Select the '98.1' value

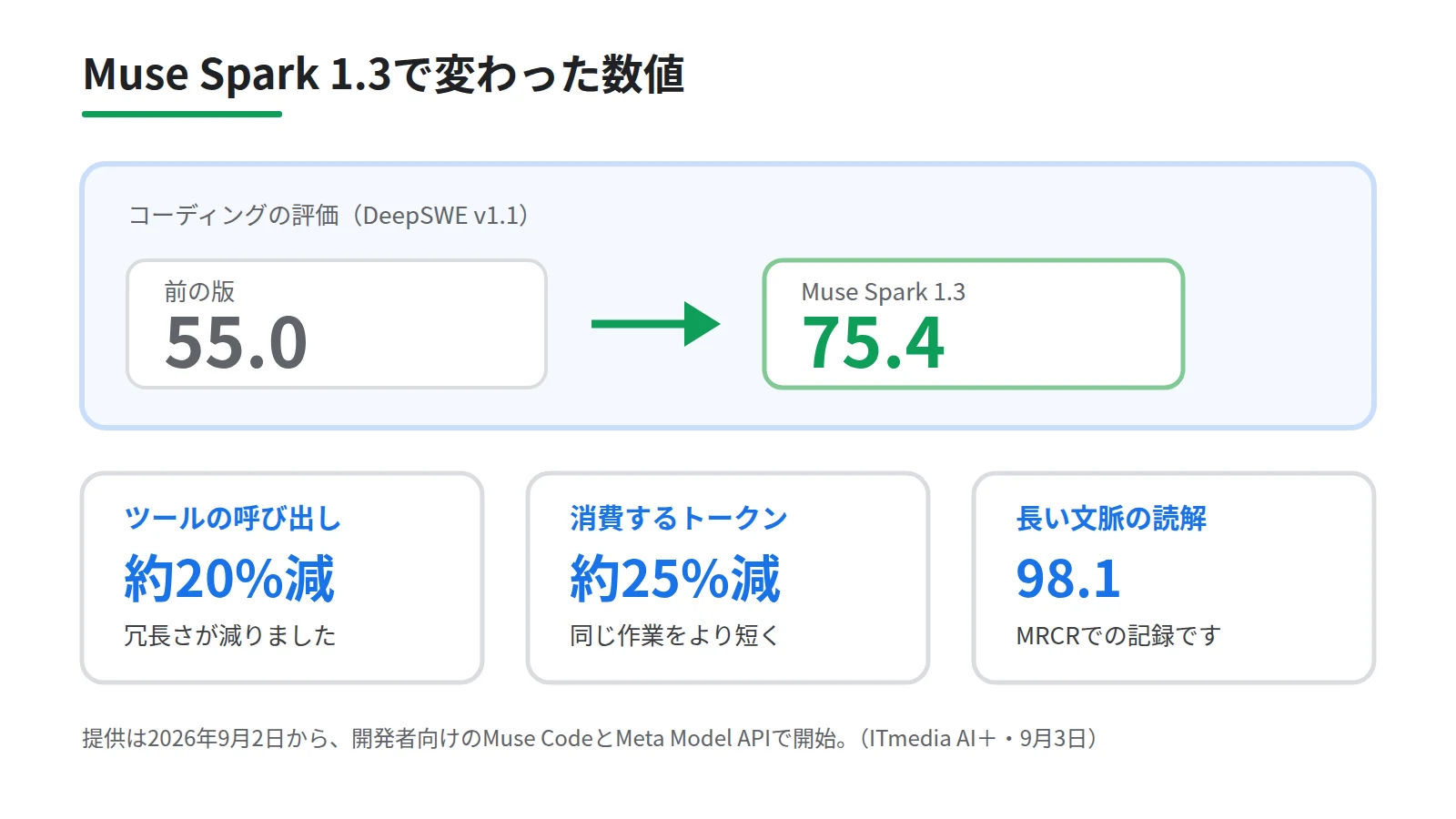[1068, 579]
